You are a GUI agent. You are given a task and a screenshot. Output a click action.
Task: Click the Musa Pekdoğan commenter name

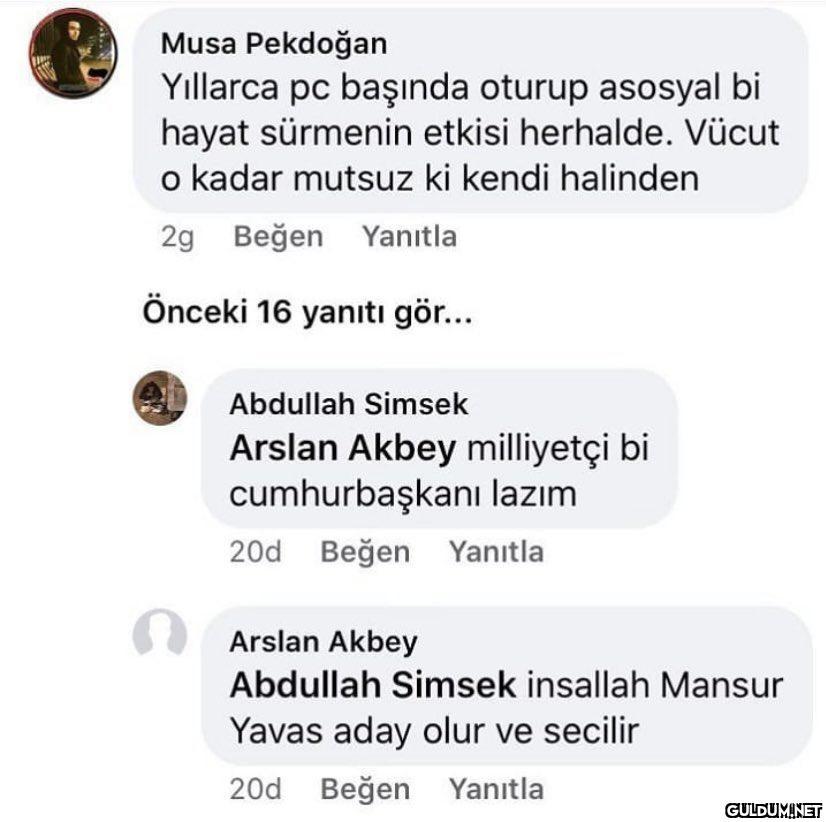click(x=274, y=43)
